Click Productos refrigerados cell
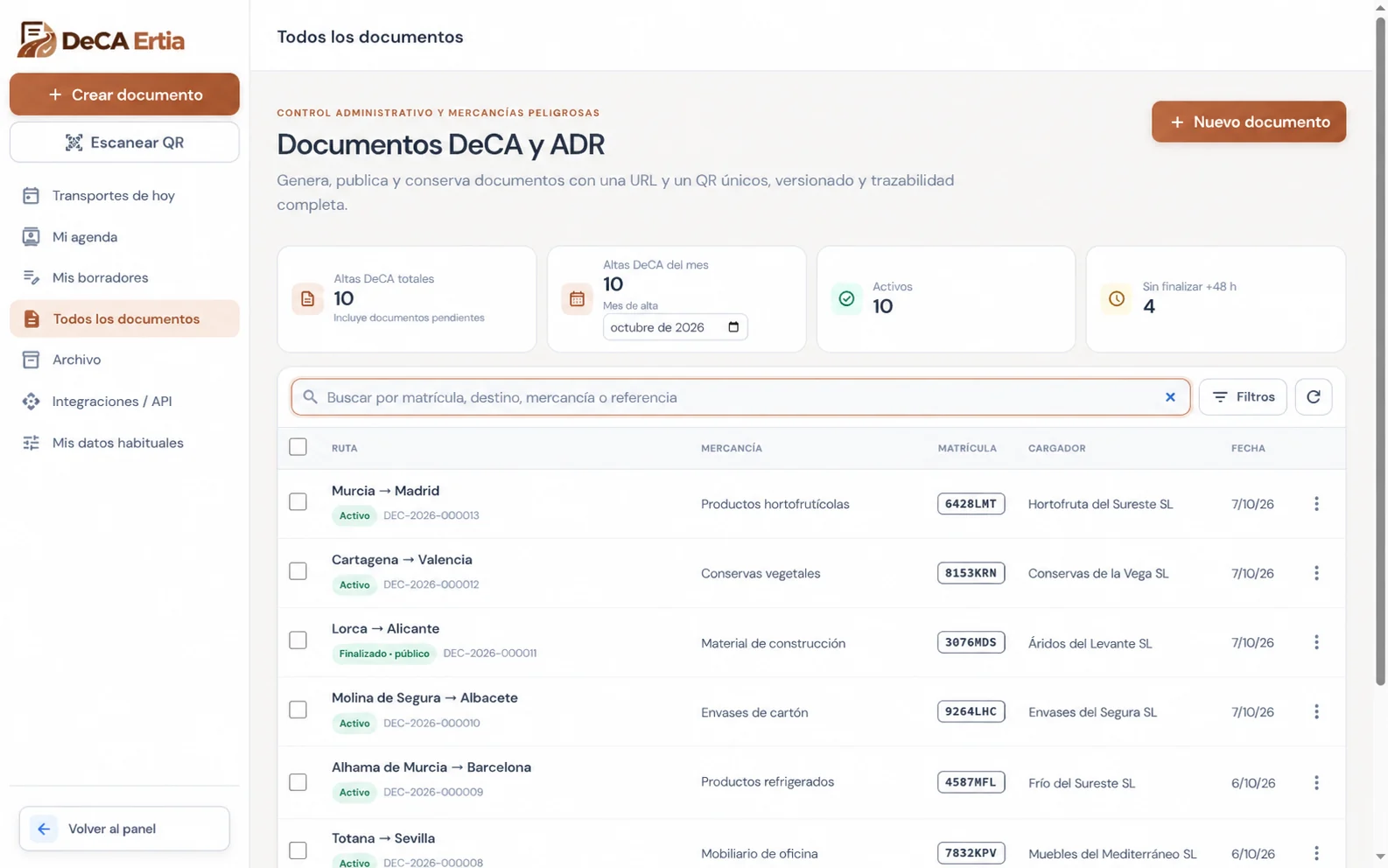 coord(768,782)
